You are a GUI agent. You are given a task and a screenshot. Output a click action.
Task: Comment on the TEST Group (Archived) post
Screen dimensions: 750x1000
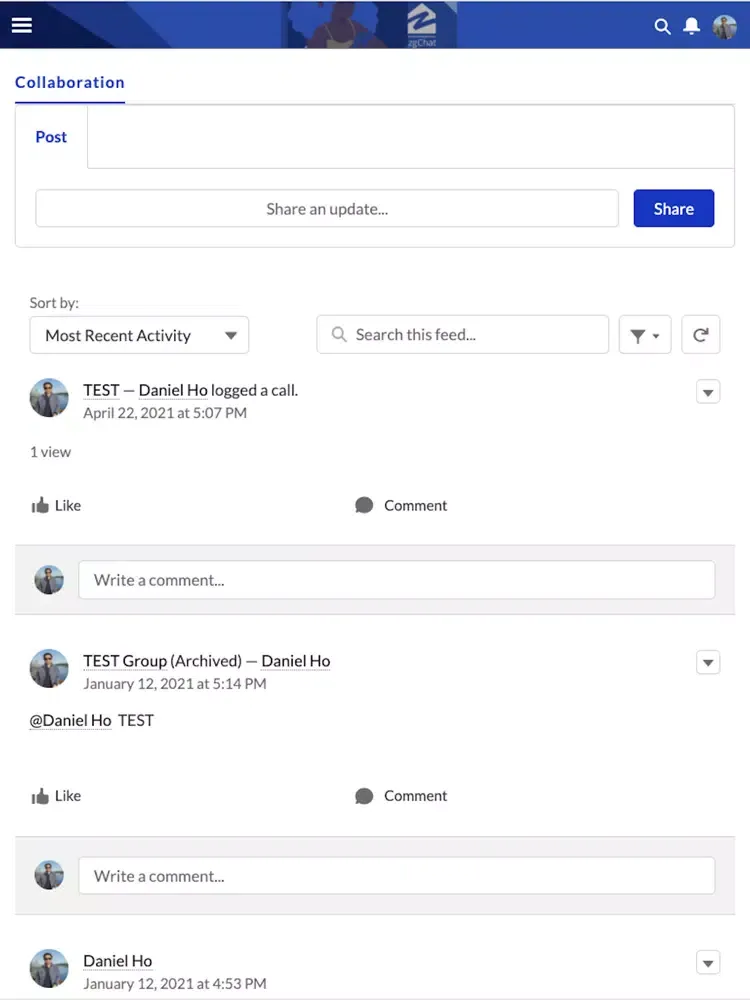coord(401,796)
